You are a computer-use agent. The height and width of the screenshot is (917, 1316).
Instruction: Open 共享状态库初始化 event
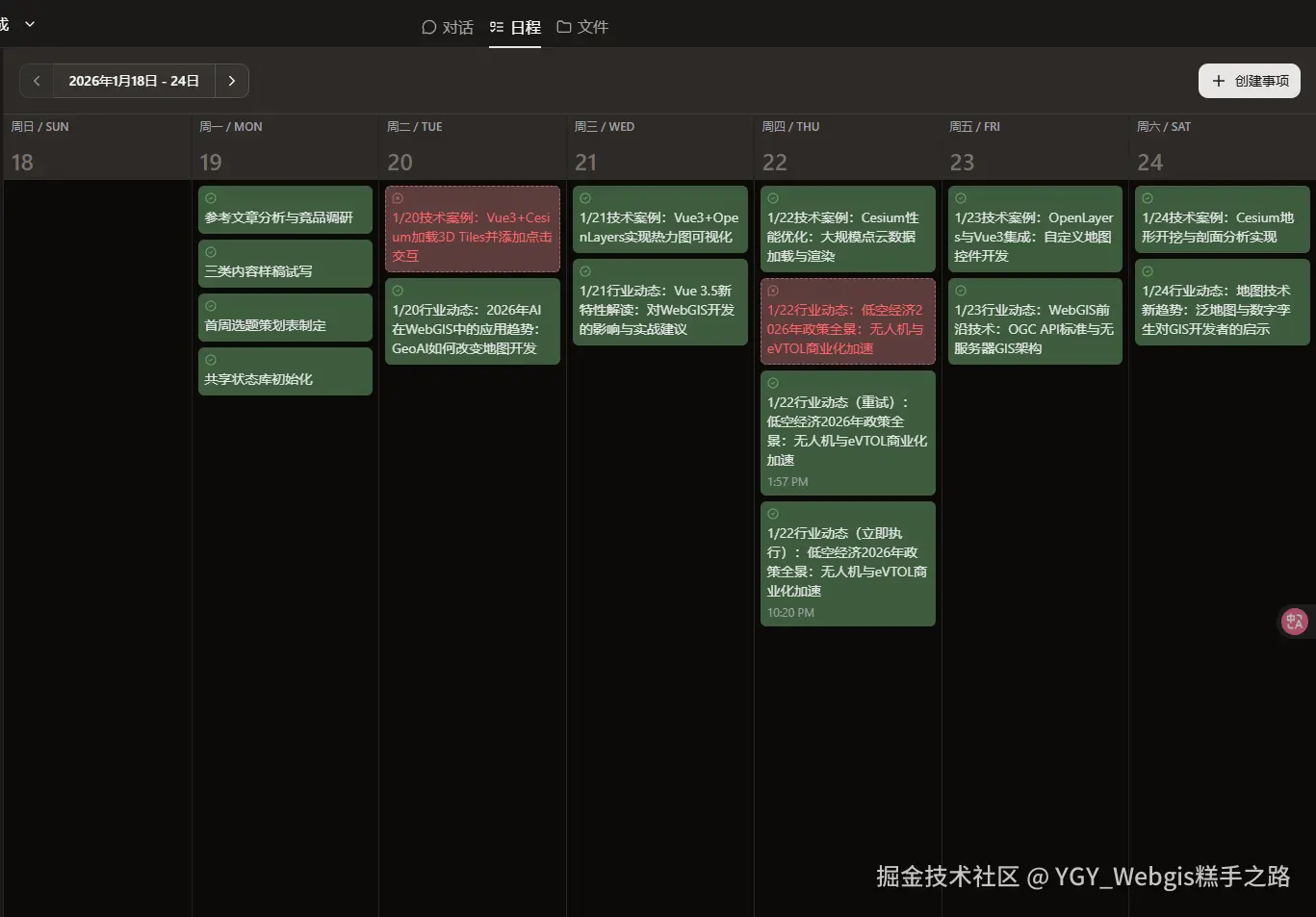click(285, 371)
